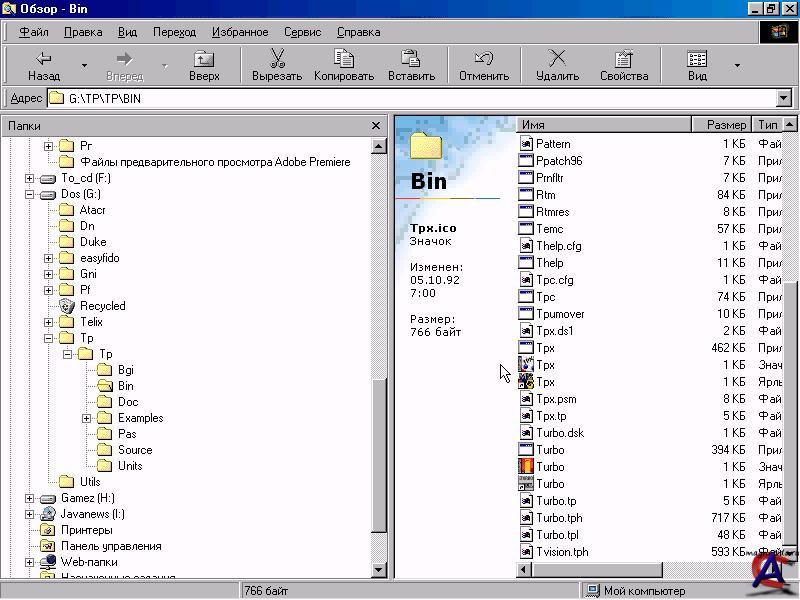Click the Вверх (Up) folder icon
The image size is (800, 600).
[x=204, y=59]
